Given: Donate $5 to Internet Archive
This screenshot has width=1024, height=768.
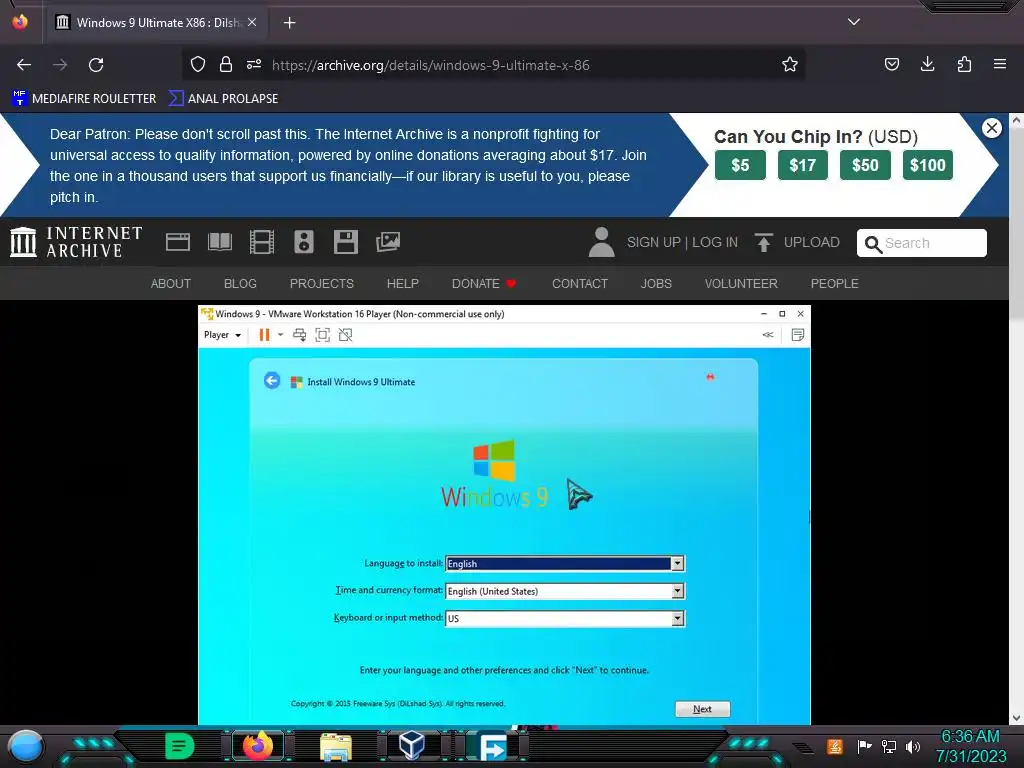Looking at the screenshot, I should click(x=740, y=165).
